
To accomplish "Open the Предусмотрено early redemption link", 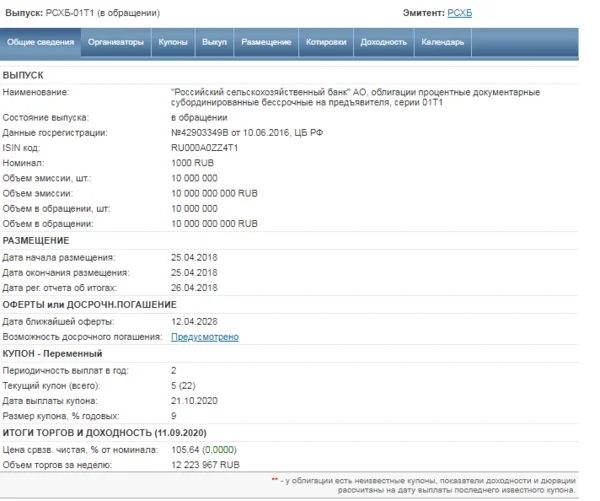I will click(x=205, y=337).
